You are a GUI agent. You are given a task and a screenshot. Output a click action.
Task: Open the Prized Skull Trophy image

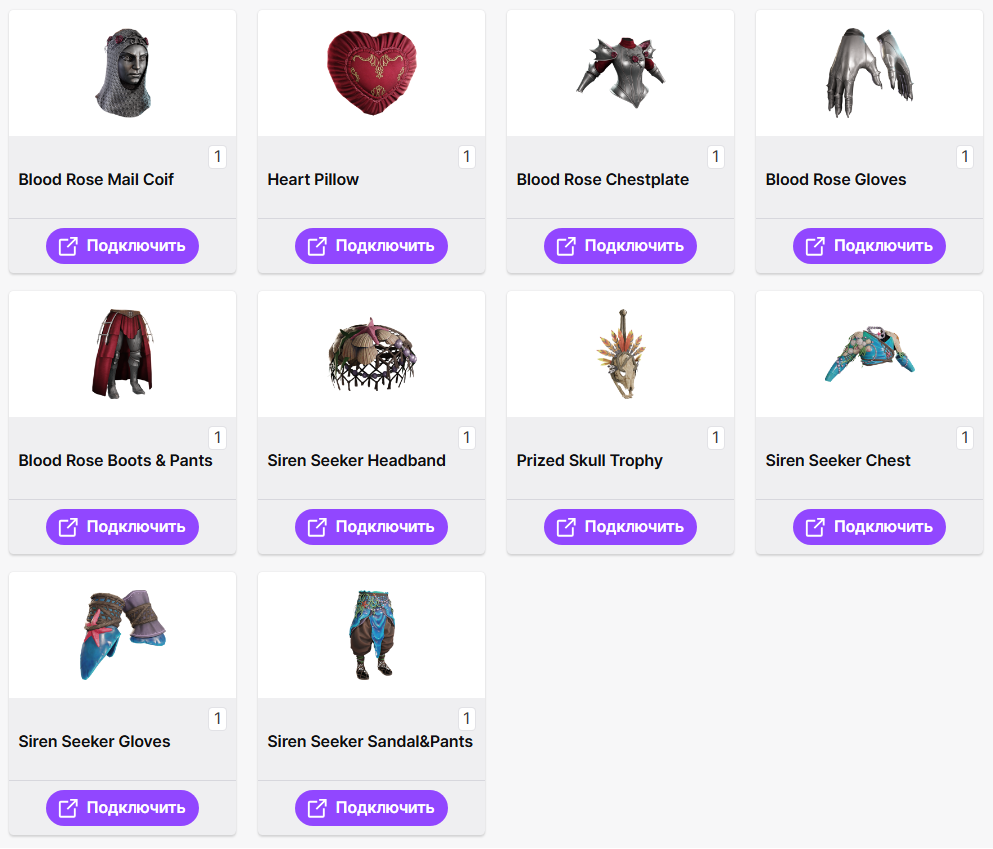coord(621,354)
